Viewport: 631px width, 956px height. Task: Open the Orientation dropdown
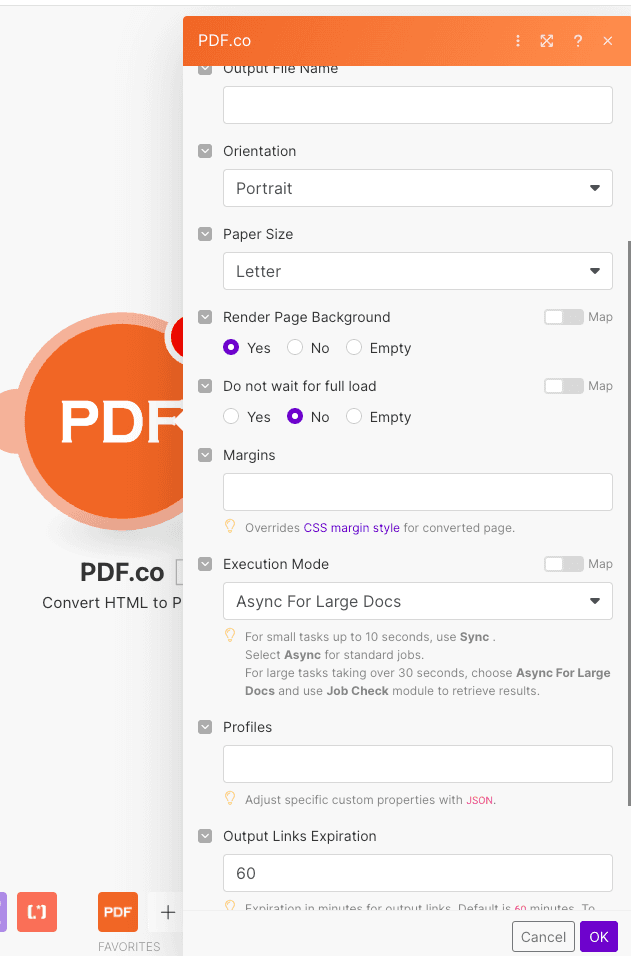point(417,188)
